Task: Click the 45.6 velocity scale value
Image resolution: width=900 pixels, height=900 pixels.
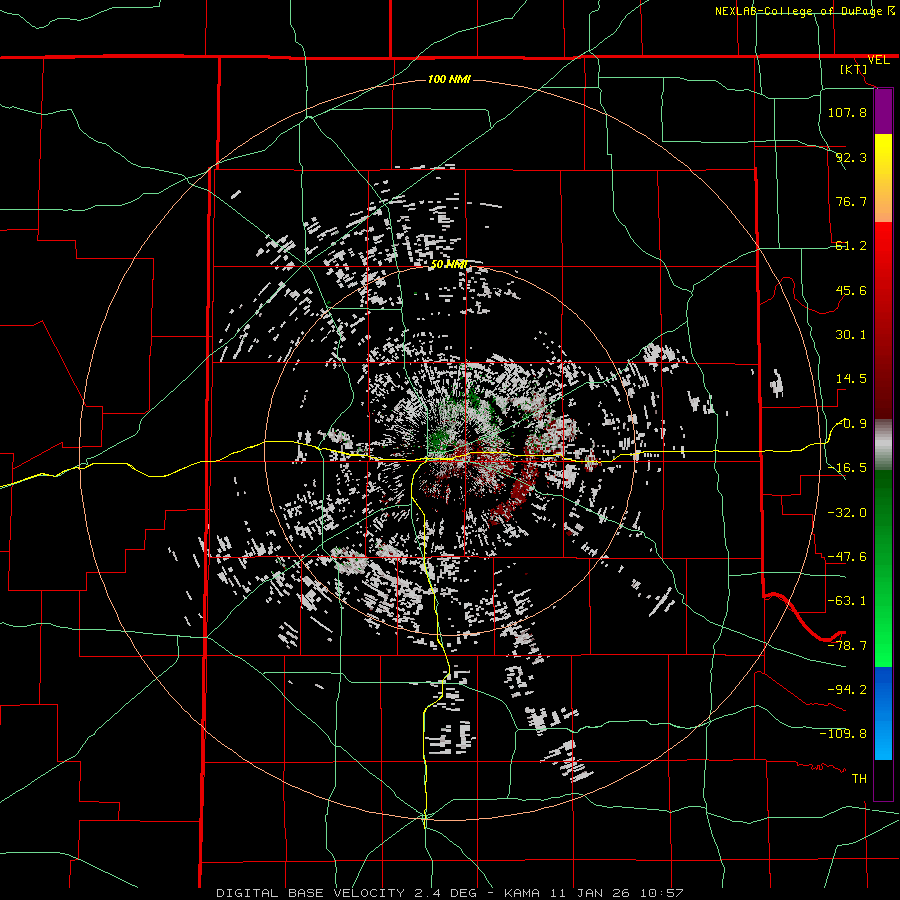Action: point(851,290)
